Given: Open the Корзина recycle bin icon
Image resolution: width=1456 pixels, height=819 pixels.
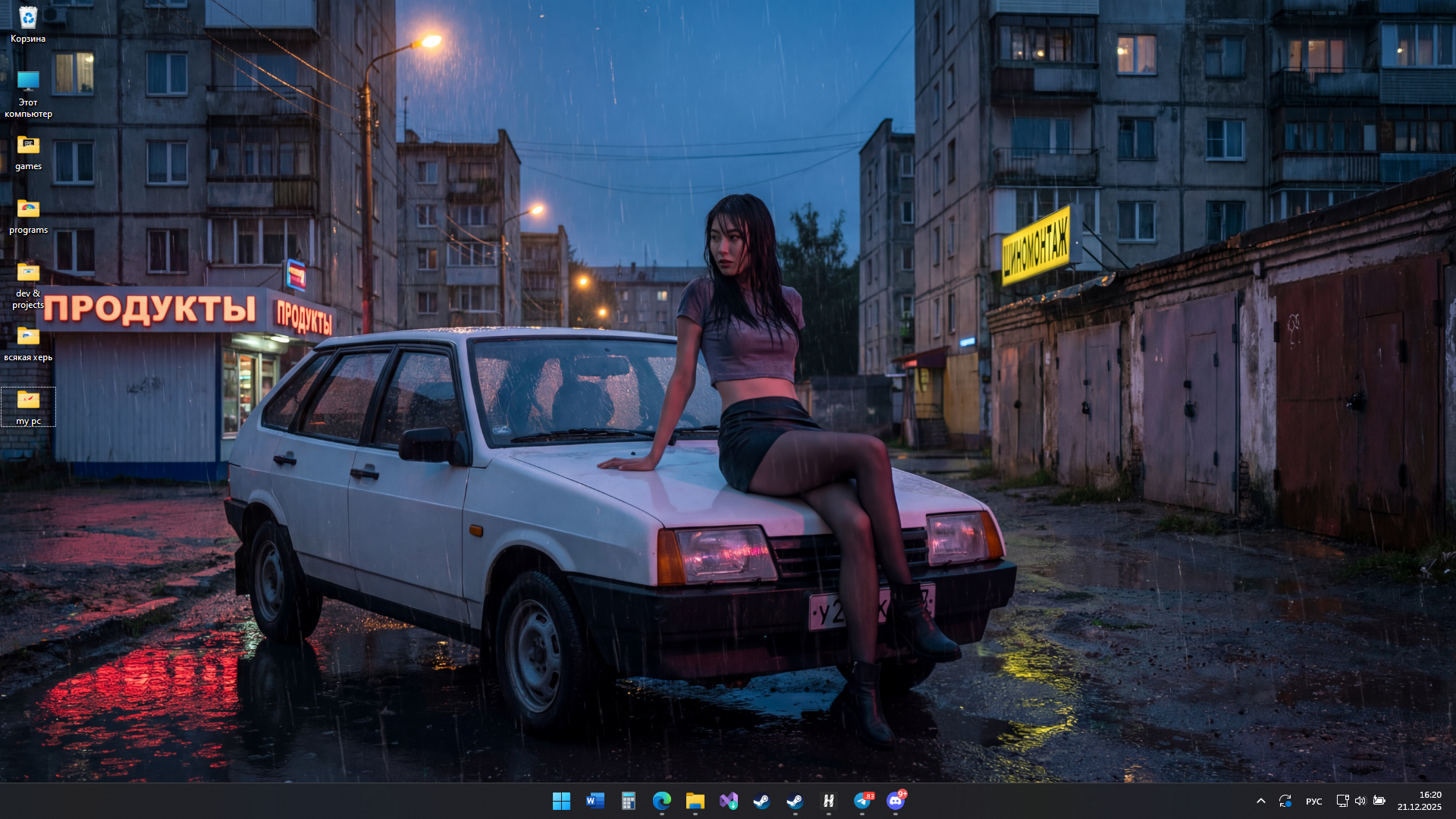Looking at the screenshot, I should coord(28,23).
